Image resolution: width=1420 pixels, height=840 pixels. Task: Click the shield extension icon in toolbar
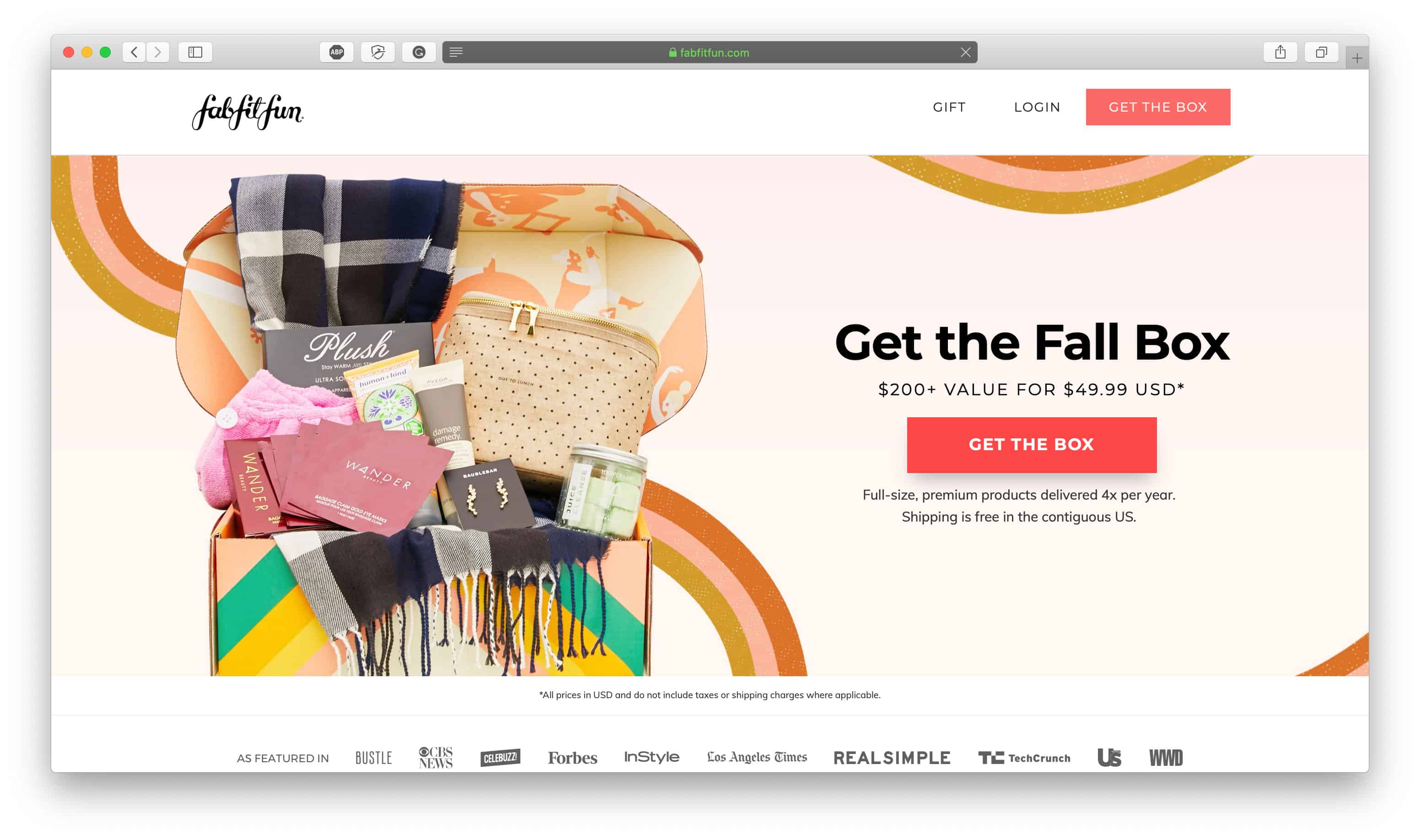377,52
